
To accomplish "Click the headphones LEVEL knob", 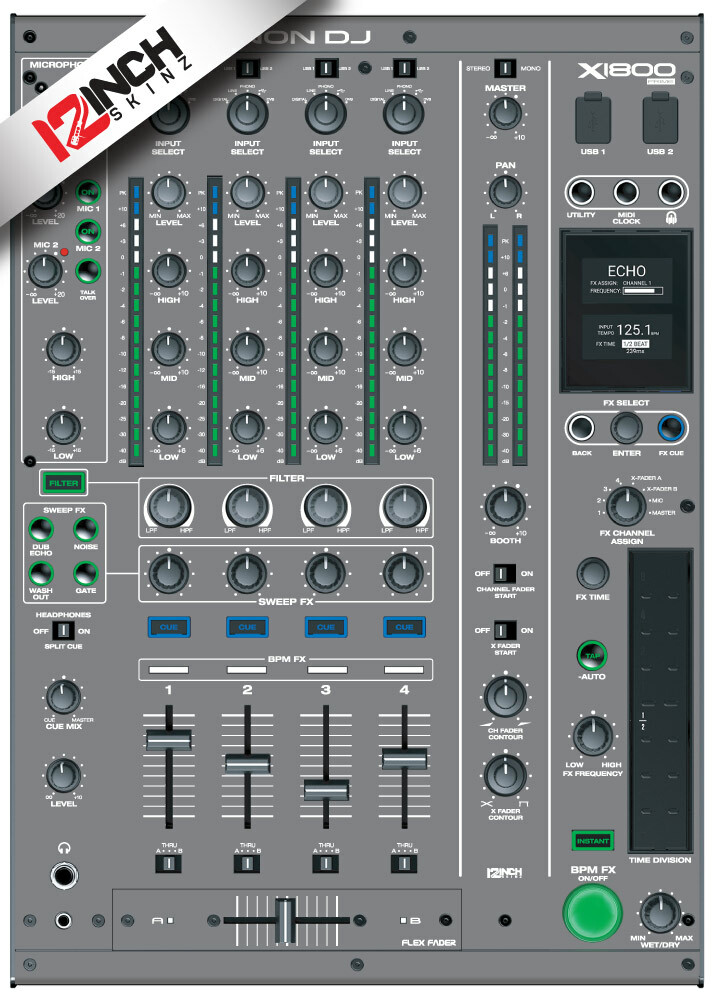I will click(x=63, y=775).
